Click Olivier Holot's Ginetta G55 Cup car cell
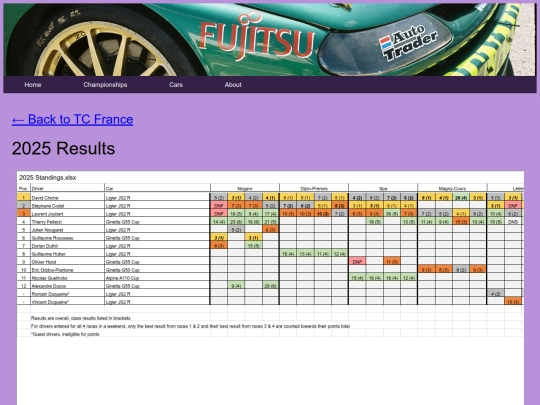540x405 pixels. coord(157,262)
